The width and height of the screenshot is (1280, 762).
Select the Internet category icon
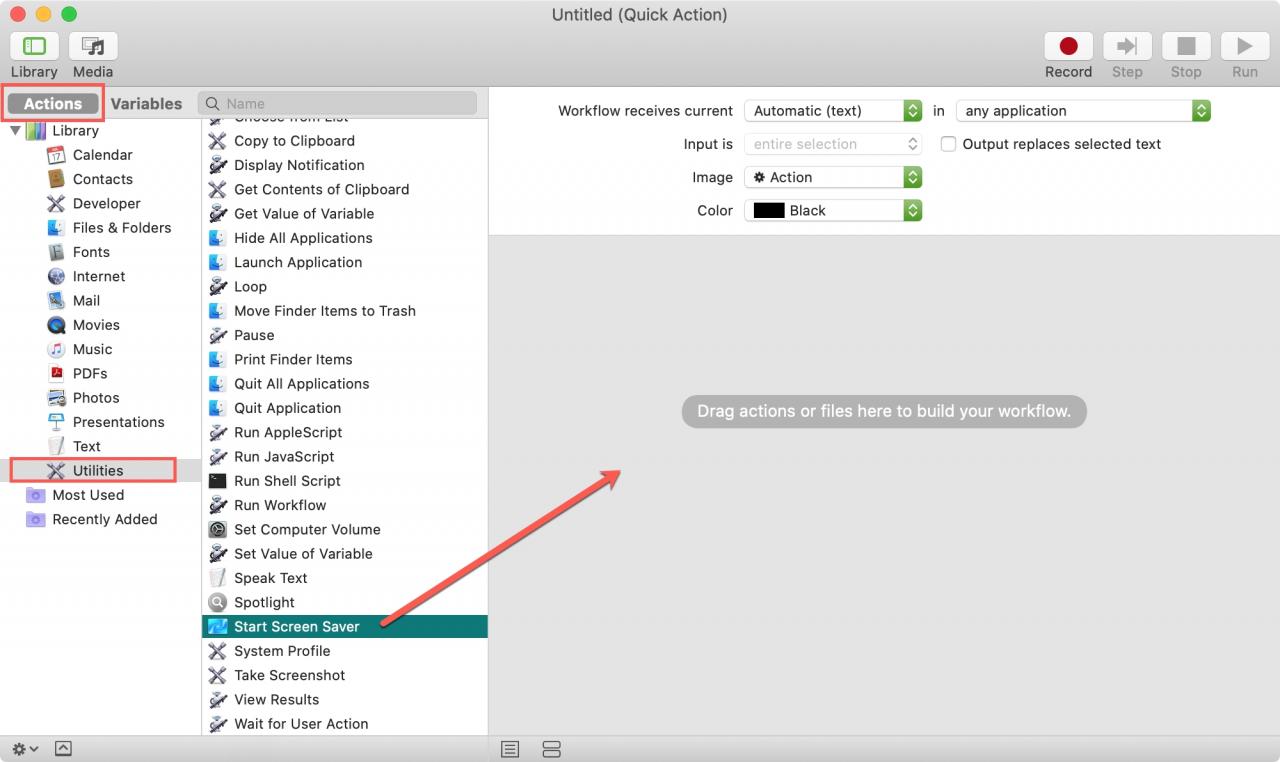[56, 276]
